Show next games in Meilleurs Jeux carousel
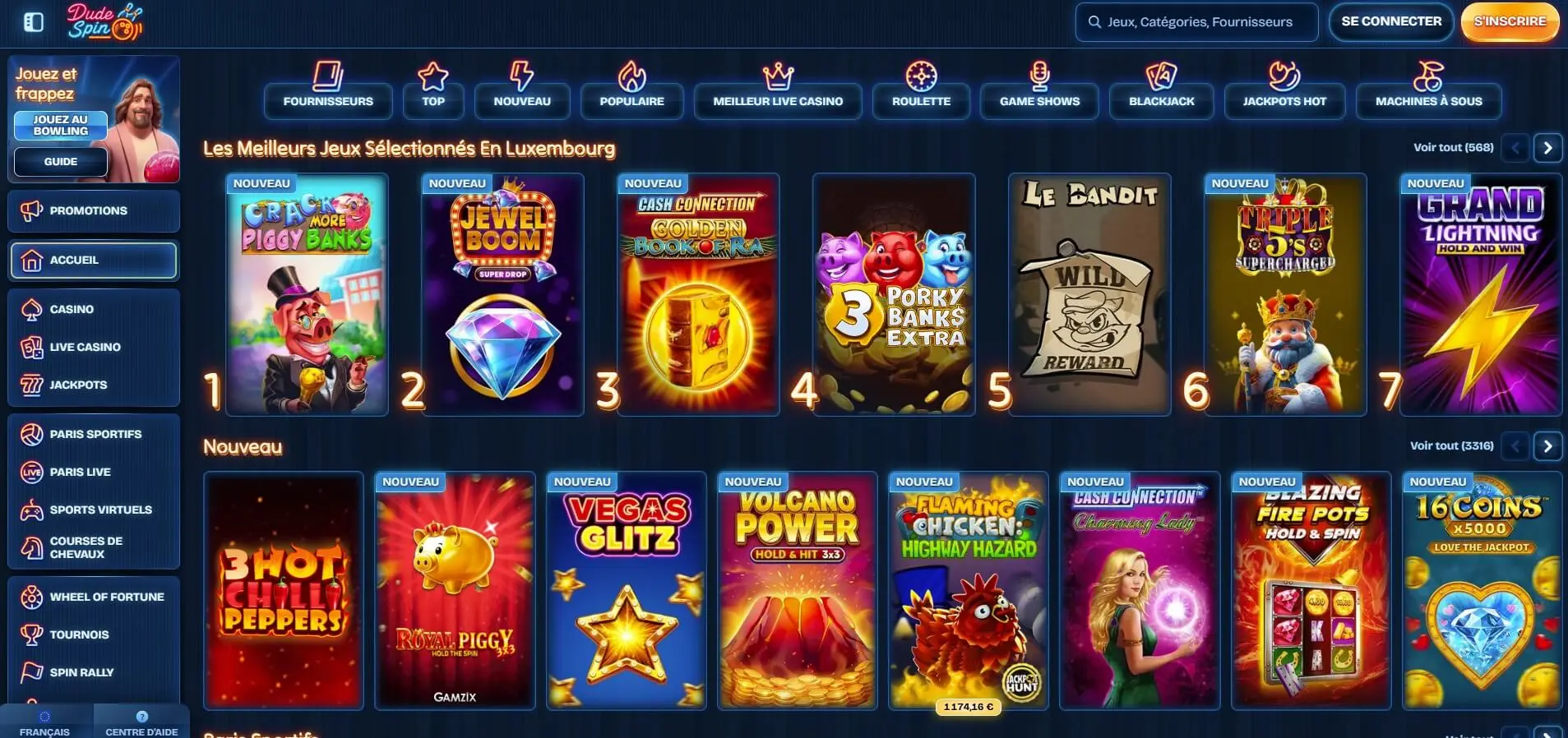 coord(1547,148)
